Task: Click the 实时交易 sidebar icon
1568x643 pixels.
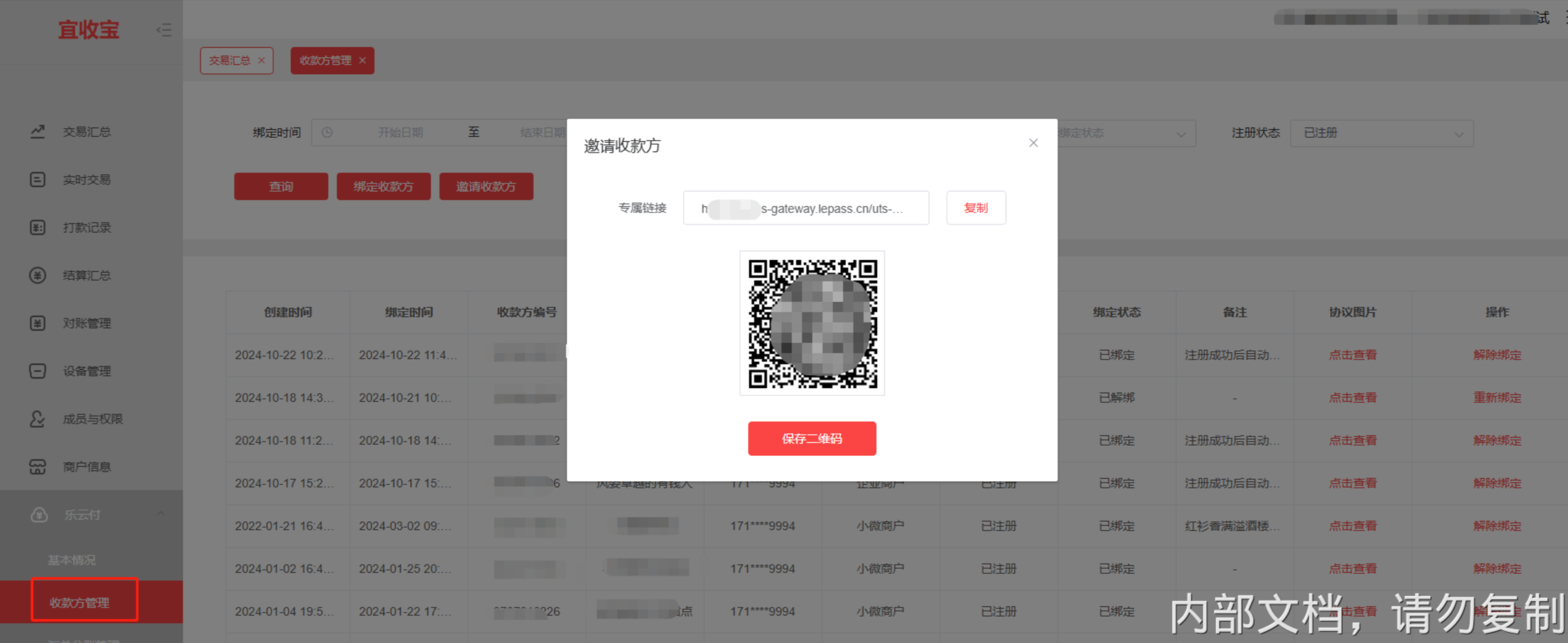Action: click(38, 180)
